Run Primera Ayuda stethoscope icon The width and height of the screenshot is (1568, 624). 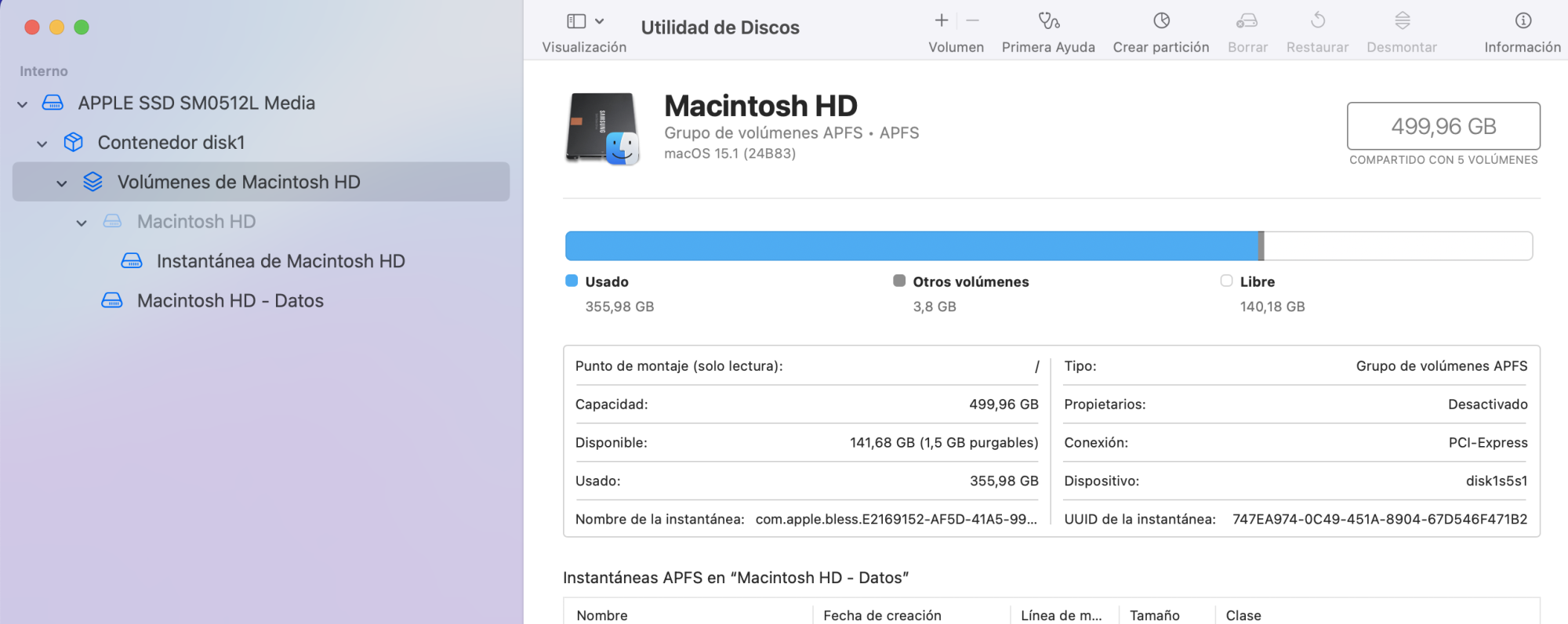1048,20
